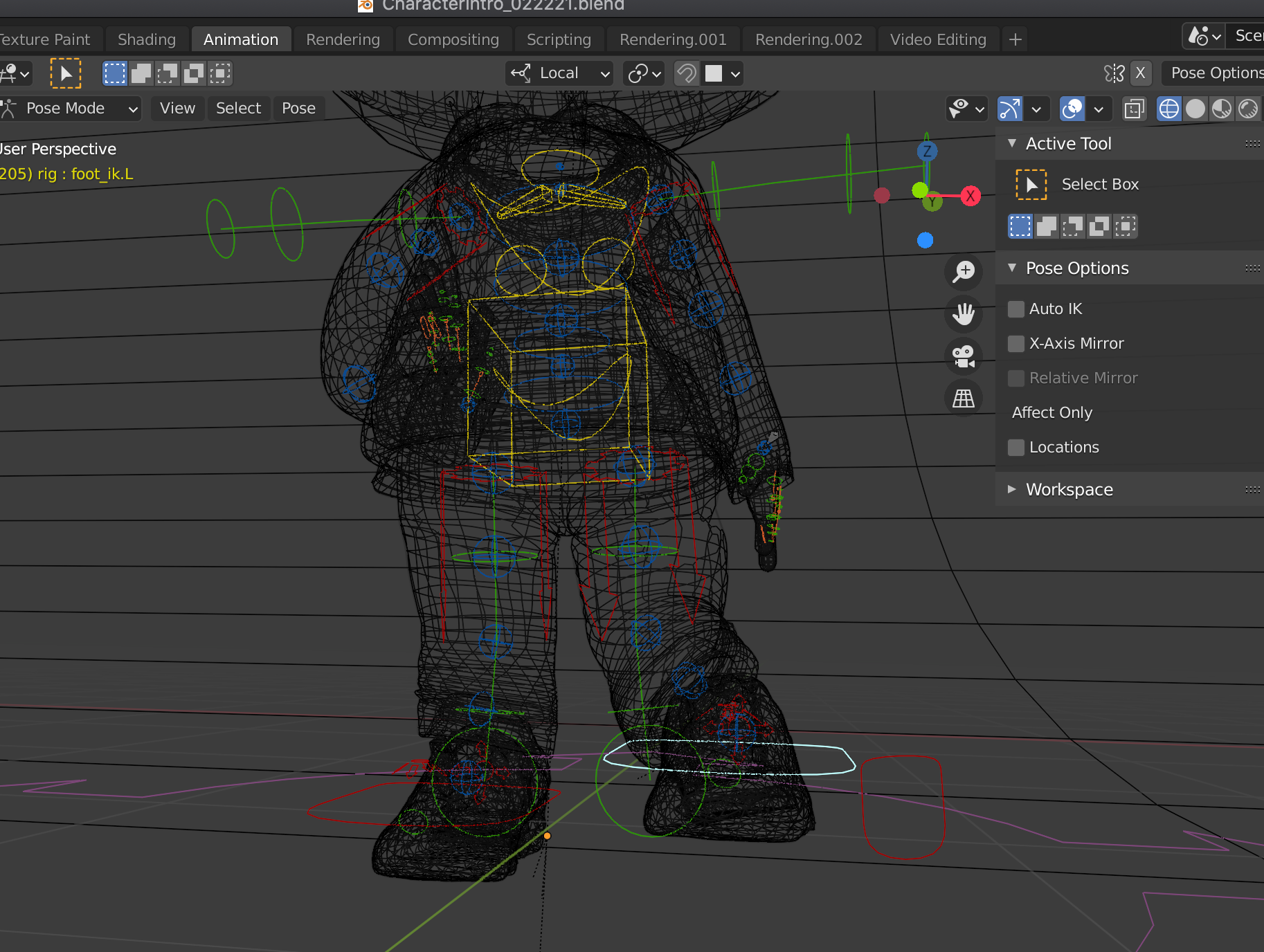The height and width of the screenshot is (952, 1264).
Task: Open Local transform orientation dropdown
Action: tap(560, 73)
